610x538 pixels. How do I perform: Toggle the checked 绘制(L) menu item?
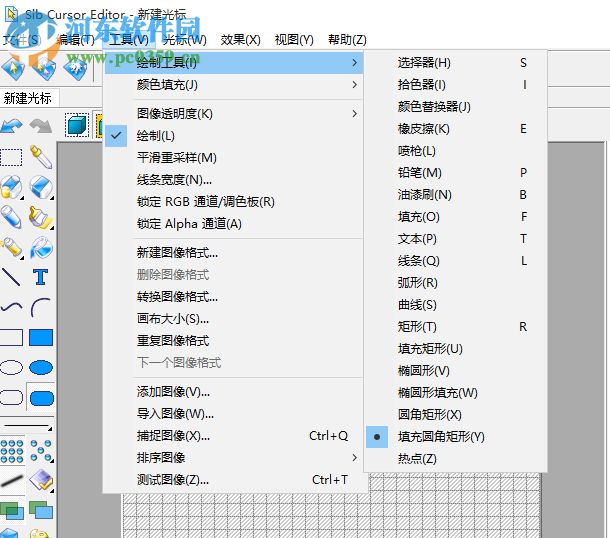pos(233,136)
